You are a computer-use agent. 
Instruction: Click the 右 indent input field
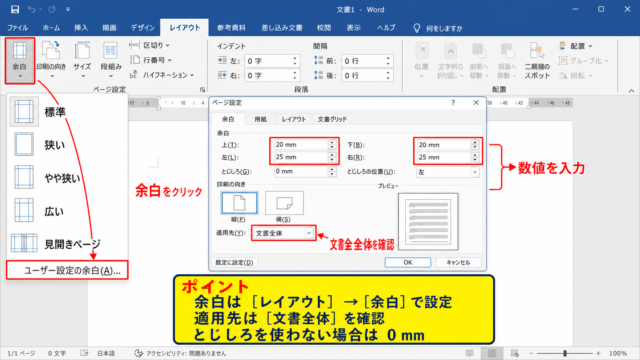(x=272, y=76)
